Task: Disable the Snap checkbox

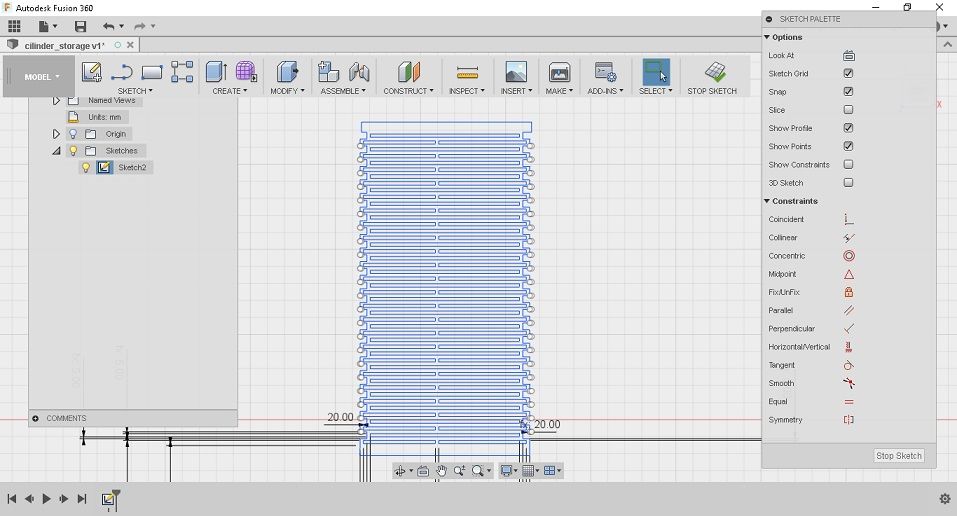Action: pyautogui.click(x=848, y=92)
